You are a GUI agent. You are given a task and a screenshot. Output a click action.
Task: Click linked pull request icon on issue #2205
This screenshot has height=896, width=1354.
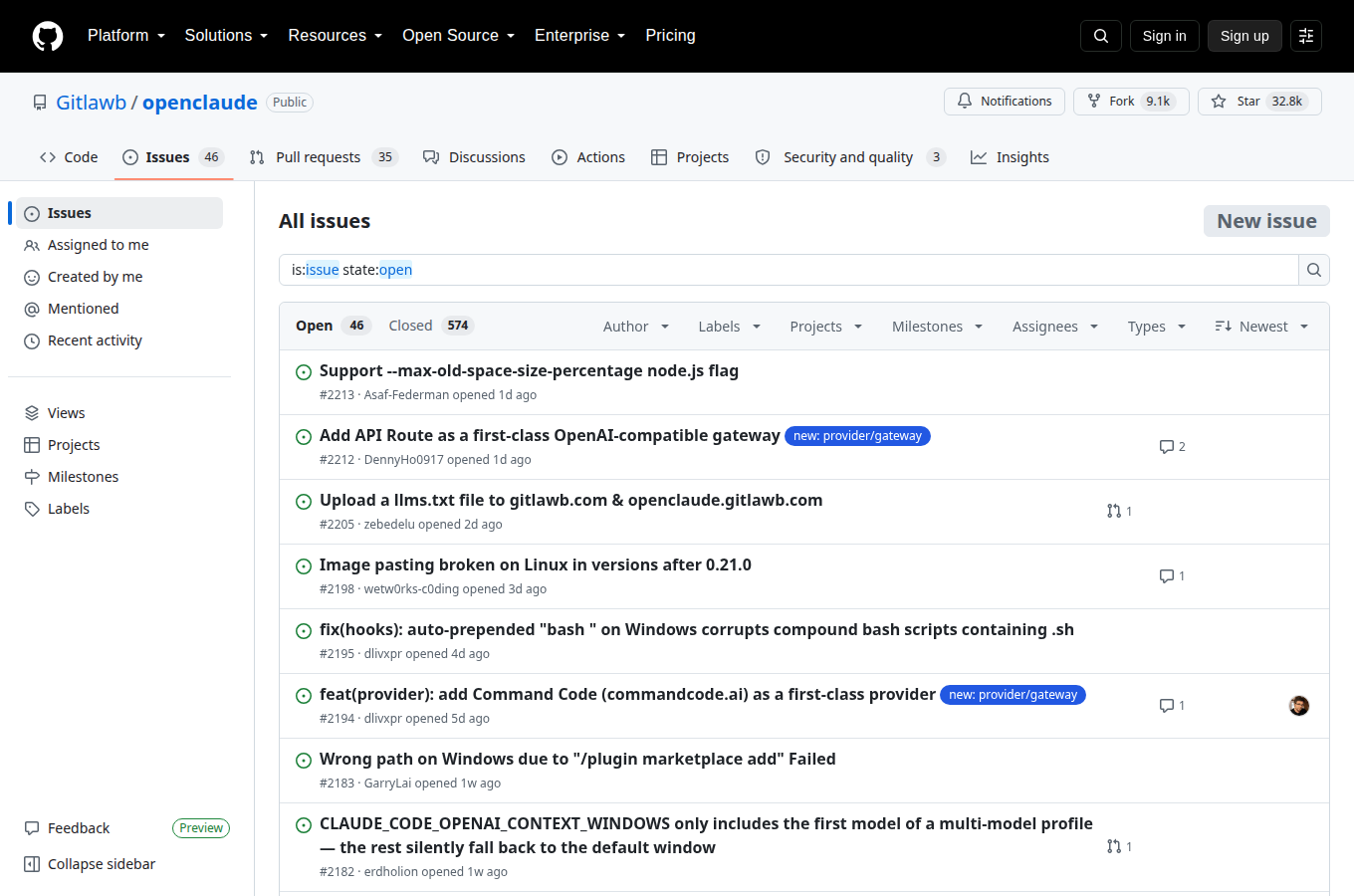[1114, 511]
